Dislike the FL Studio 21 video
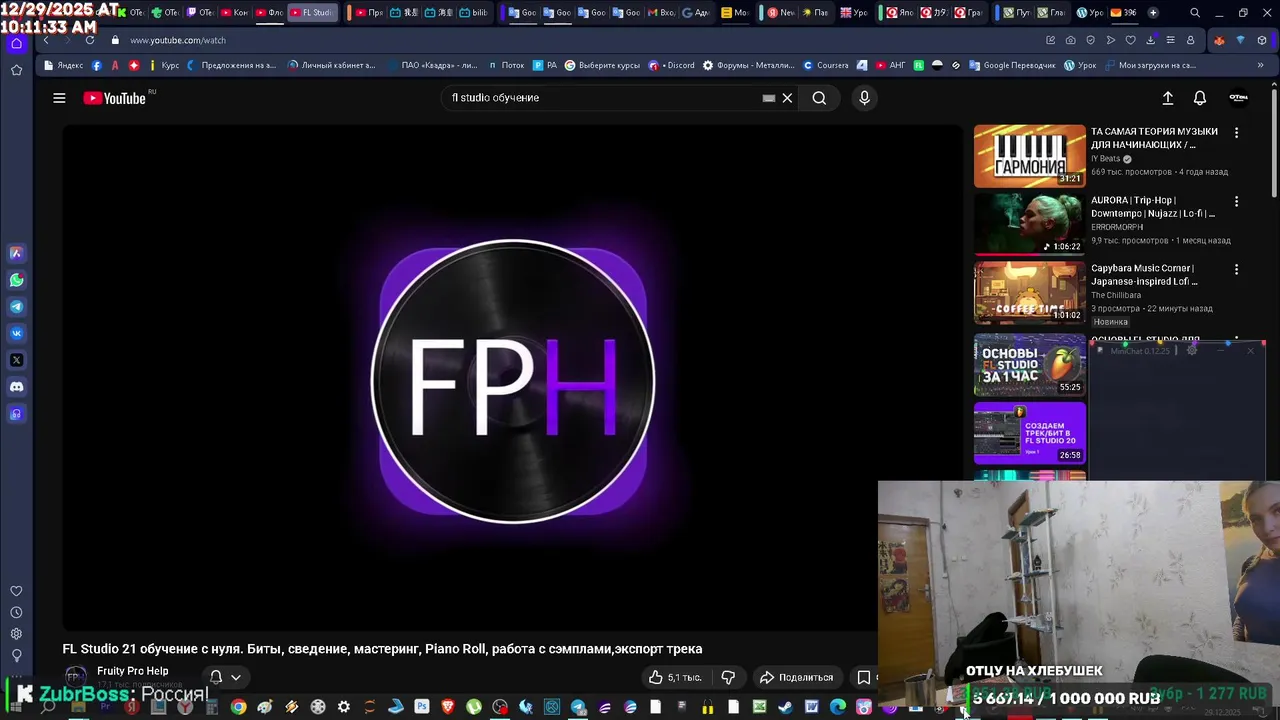This screenshot has height=720, width=1280. tap(728, 677)
